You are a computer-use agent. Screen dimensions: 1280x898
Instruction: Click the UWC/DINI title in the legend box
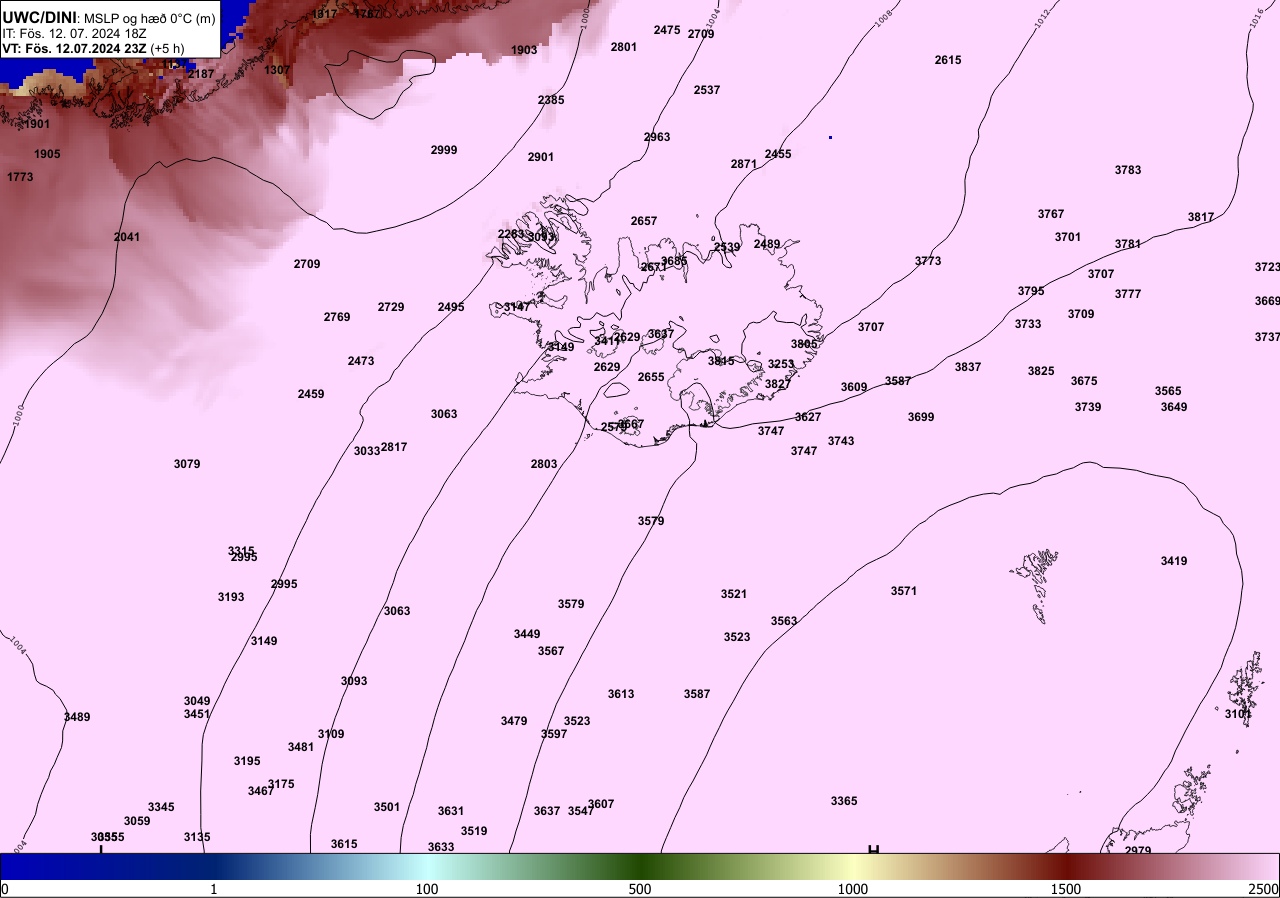40,17
